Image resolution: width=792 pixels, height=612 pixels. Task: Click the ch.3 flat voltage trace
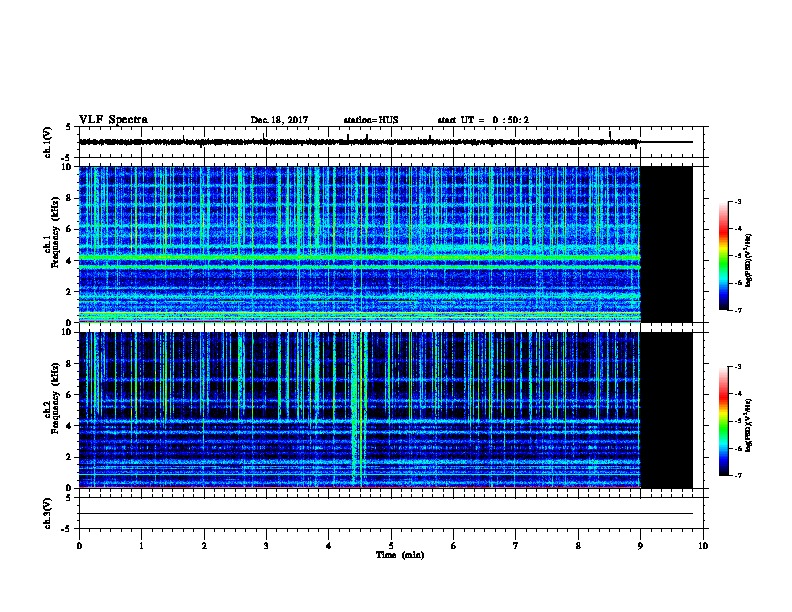pyautogui.click(x=386, y=514)
